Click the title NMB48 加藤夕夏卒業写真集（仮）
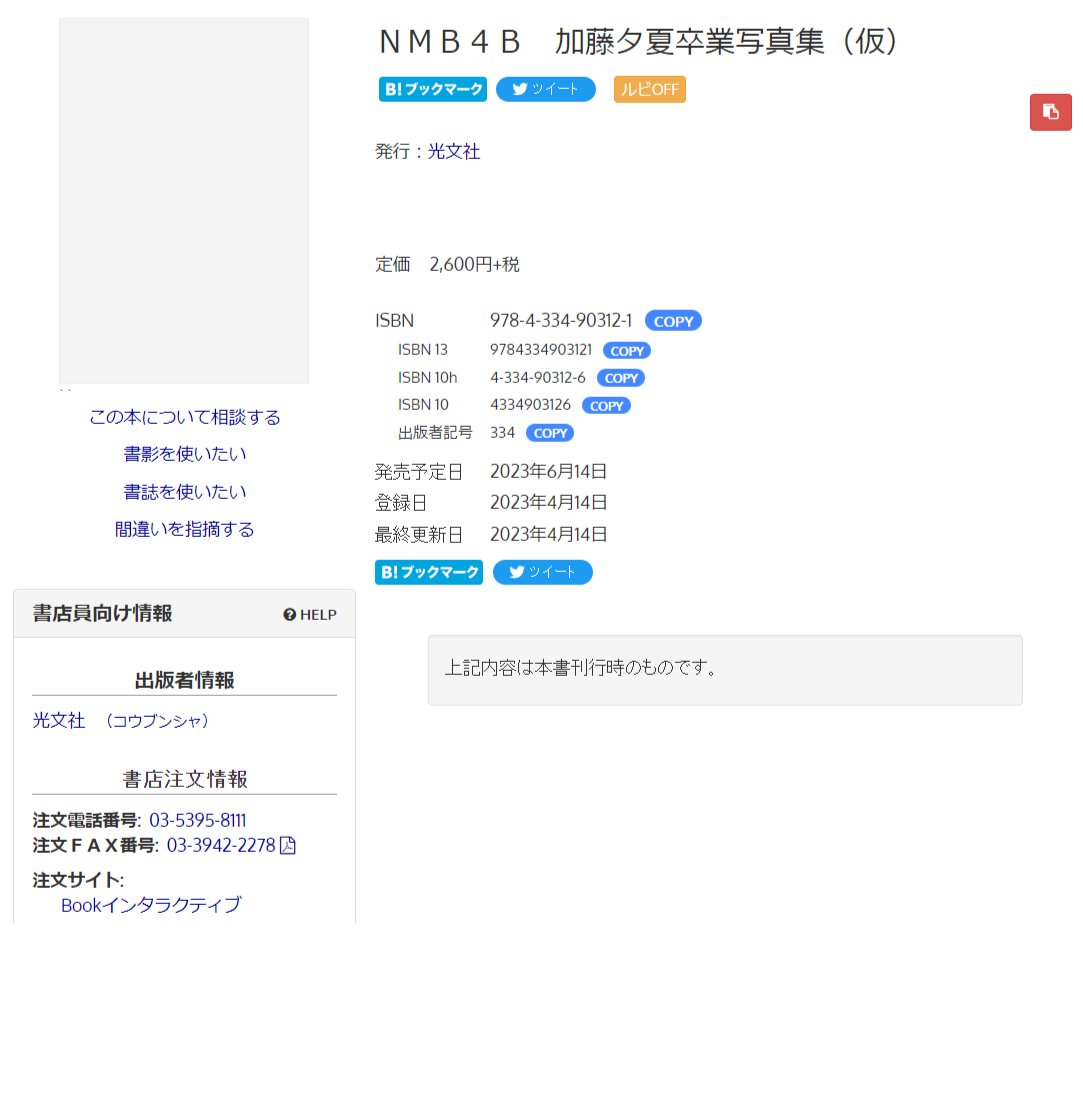Viewport: 1083px width, 1107px height. (x=638, y=42)
